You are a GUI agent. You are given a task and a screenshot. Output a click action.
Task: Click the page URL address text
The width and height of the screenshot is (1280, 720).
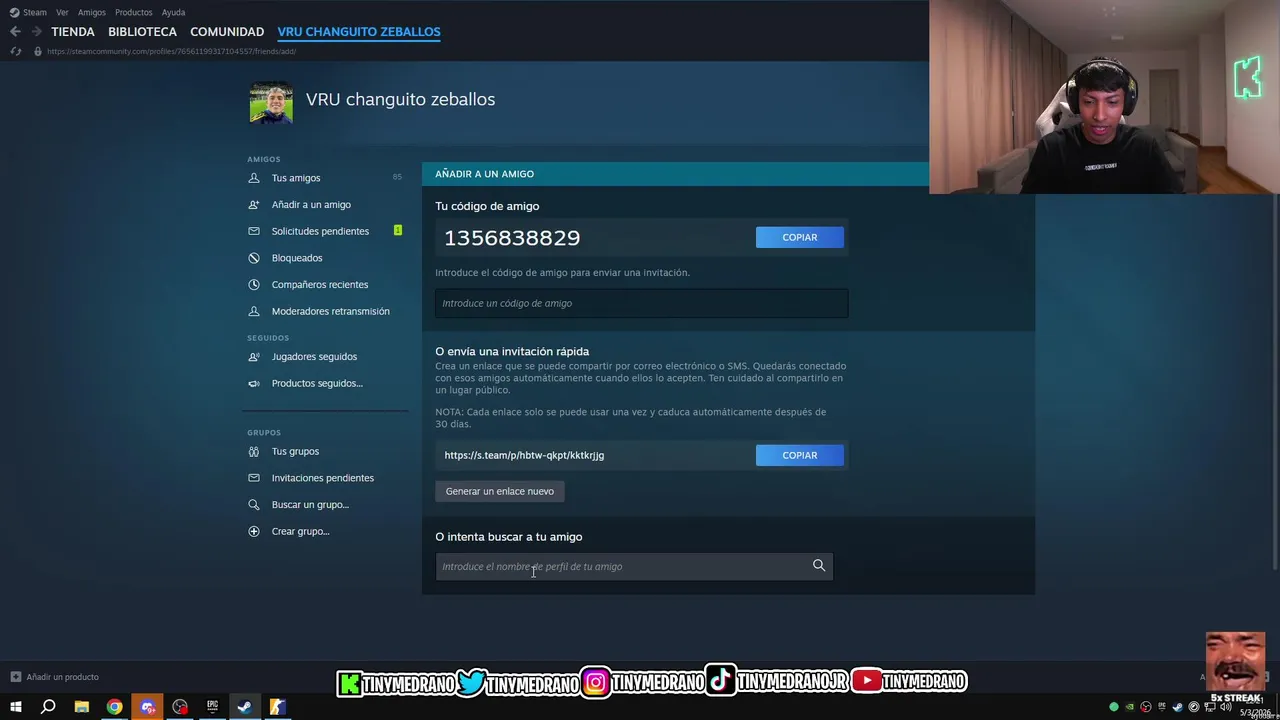pyautogui.click(x=171, y=51)
